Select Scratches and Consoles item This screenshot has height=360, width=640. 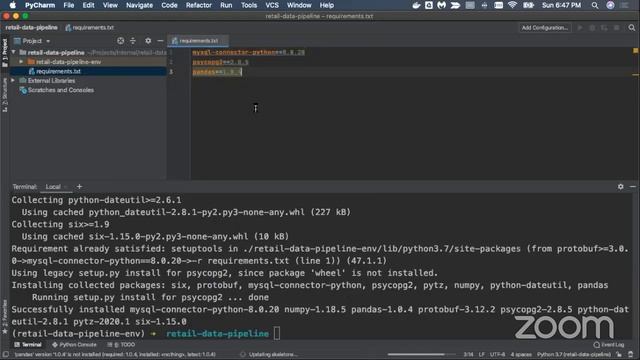[60, 90]
